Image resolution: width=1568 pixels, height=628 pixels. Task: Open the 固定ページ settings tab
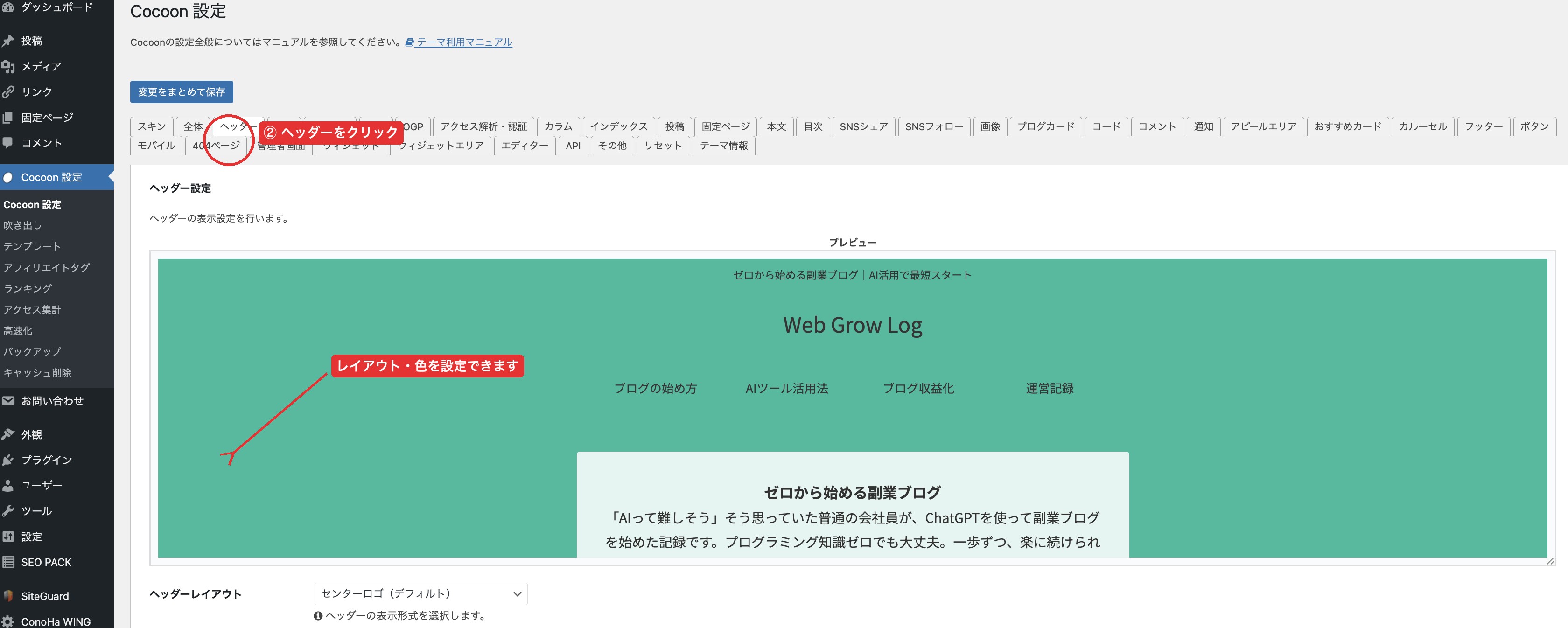click(726, 126)
